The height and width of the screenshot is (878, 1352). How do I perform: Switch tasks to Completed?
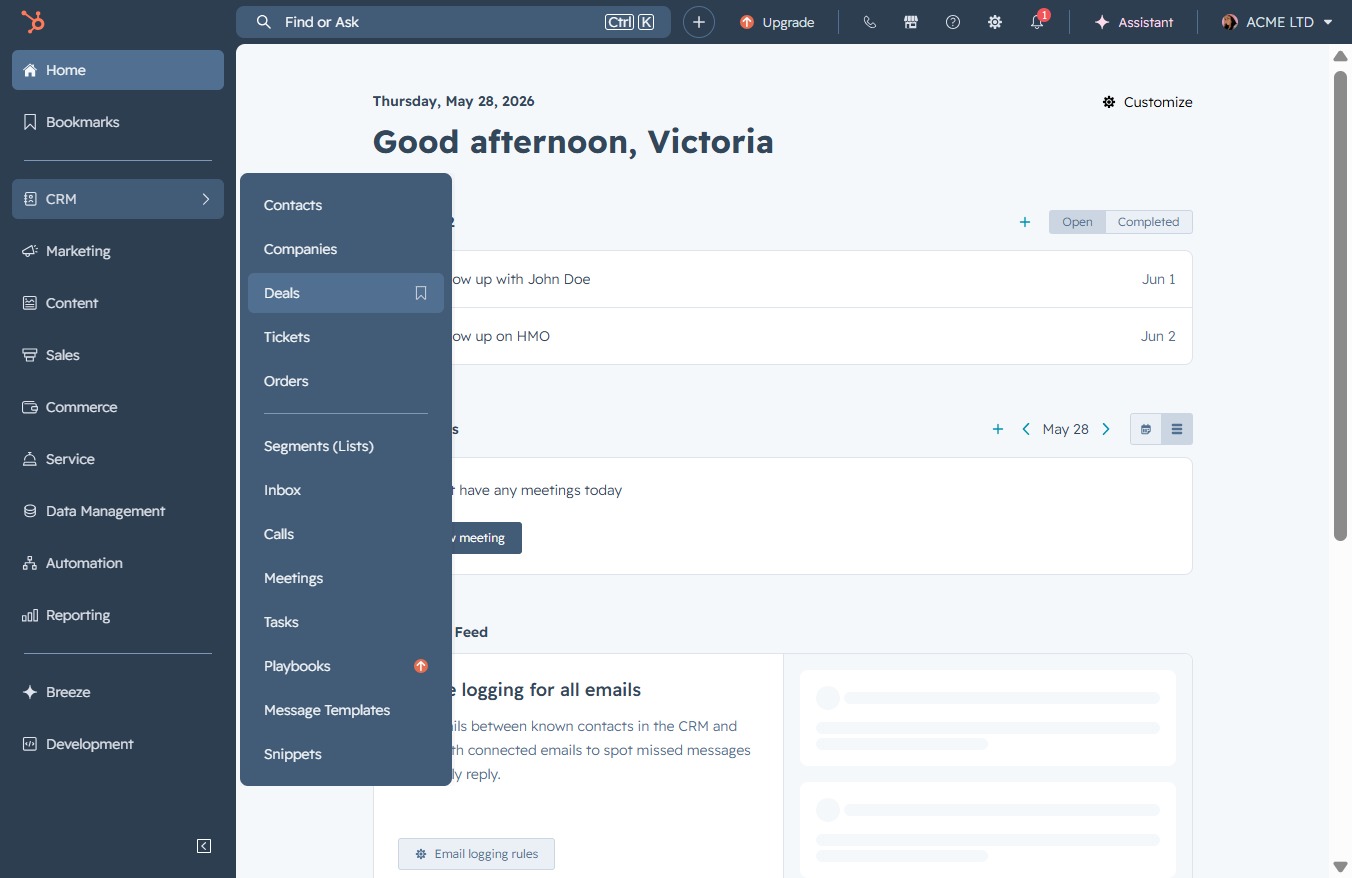pos(1149,222)
